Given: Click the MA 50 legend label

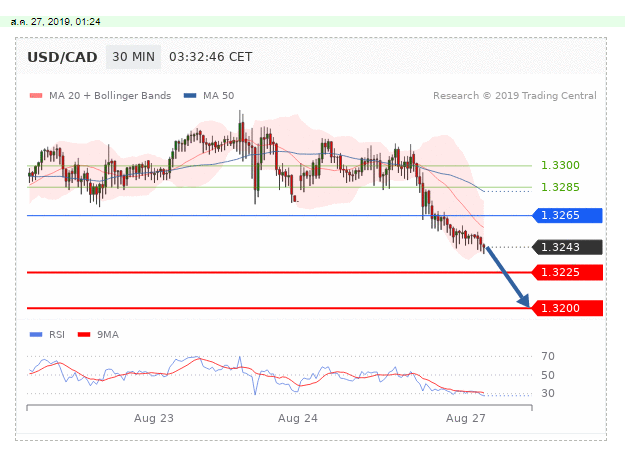Looking at the screenshot, I should click(218, 96).
